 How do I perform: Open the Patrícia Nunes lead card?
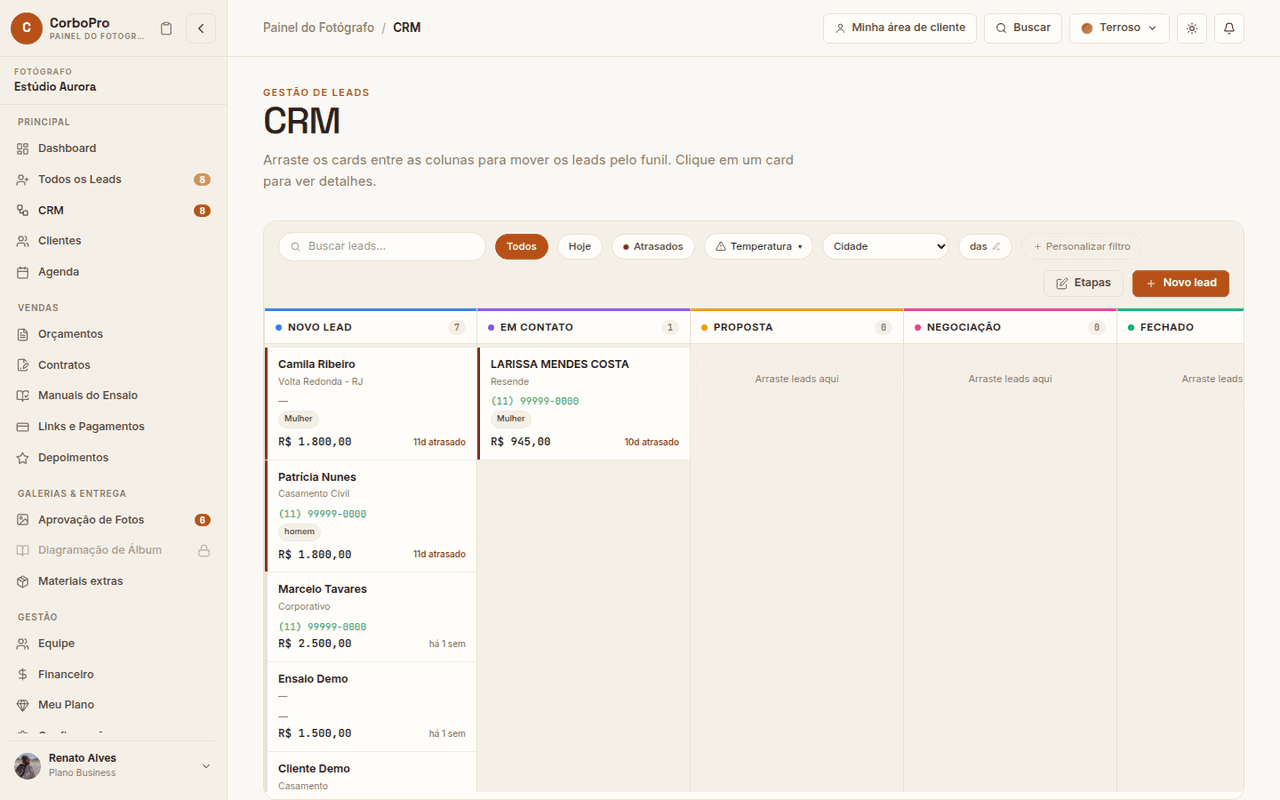coord(371,516)
